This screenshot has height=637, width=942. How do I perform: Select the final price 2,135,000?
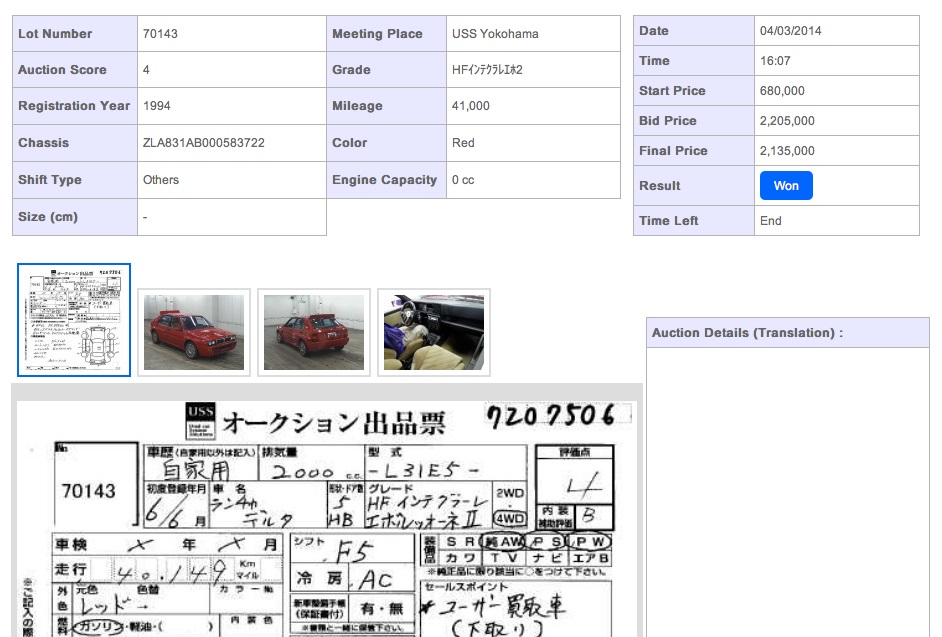787,151
